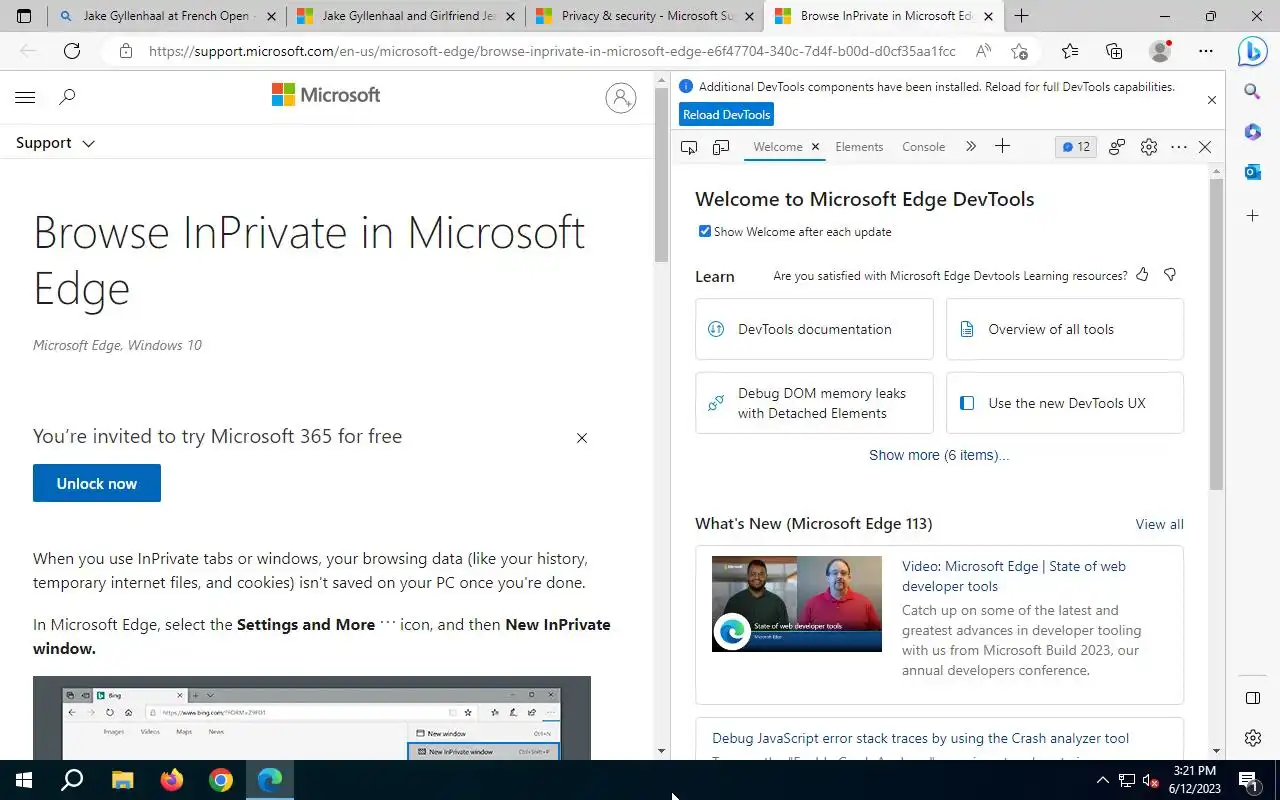Open the Favorites list icon
Screen dimensions: 1280x800
click(x=1069, y=51)
